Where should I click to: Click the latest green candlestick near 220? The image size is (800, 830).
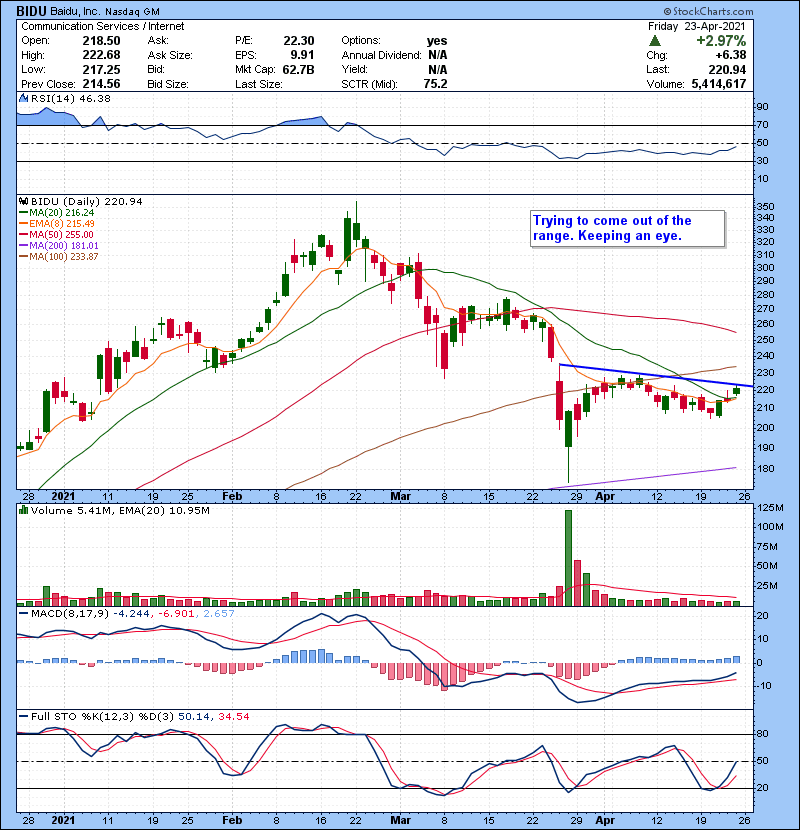(x=736, y=391)
